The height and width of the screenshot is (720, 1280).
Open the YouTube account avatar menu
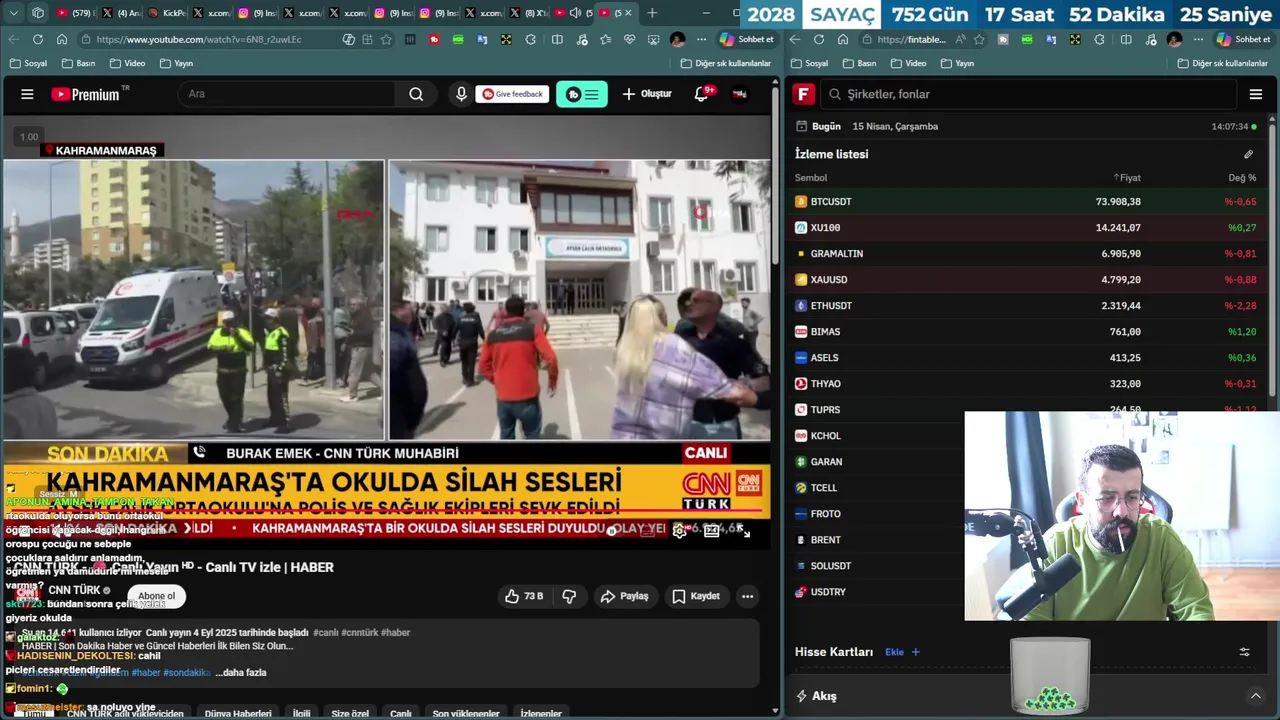[x=740, y=94]
